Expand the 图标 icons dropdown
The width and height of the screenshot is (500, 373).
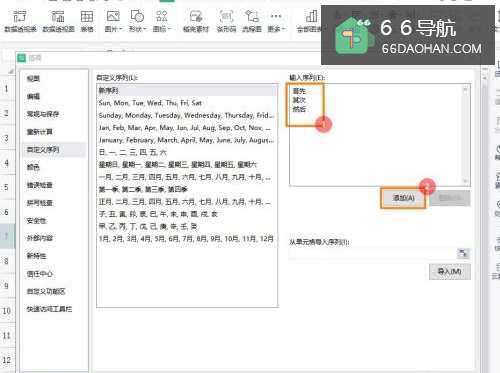click(162, 29)
